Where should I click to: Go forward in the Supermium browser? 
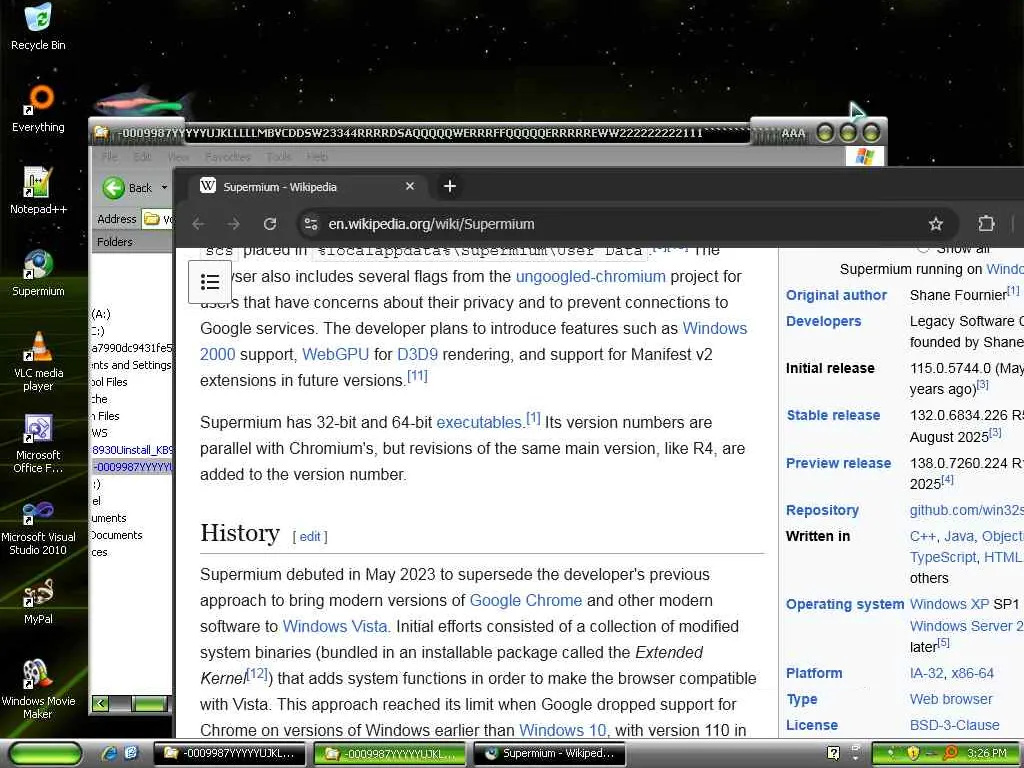[234, 224]
